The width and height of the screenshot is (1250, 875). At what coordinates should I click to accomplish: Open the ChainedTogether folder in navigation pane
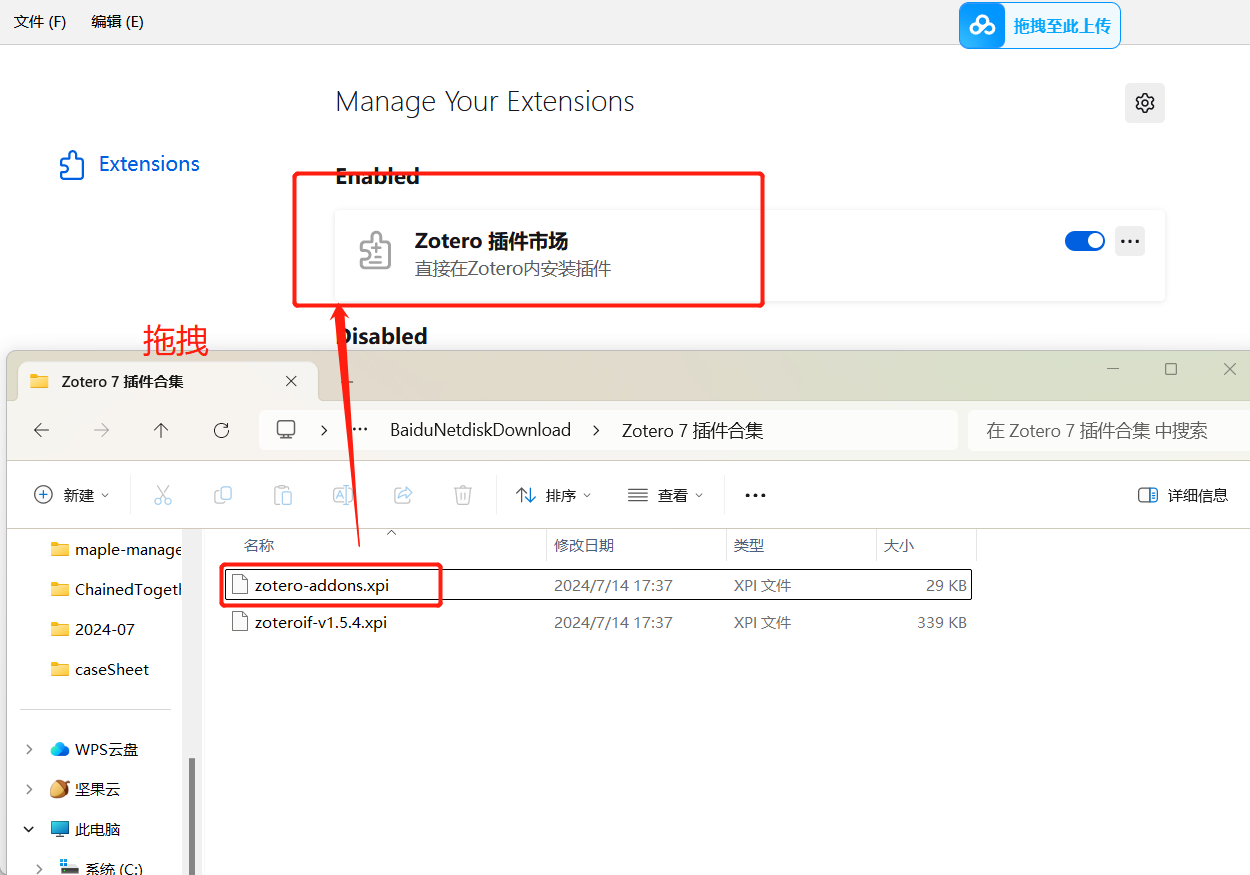(116, 589)
